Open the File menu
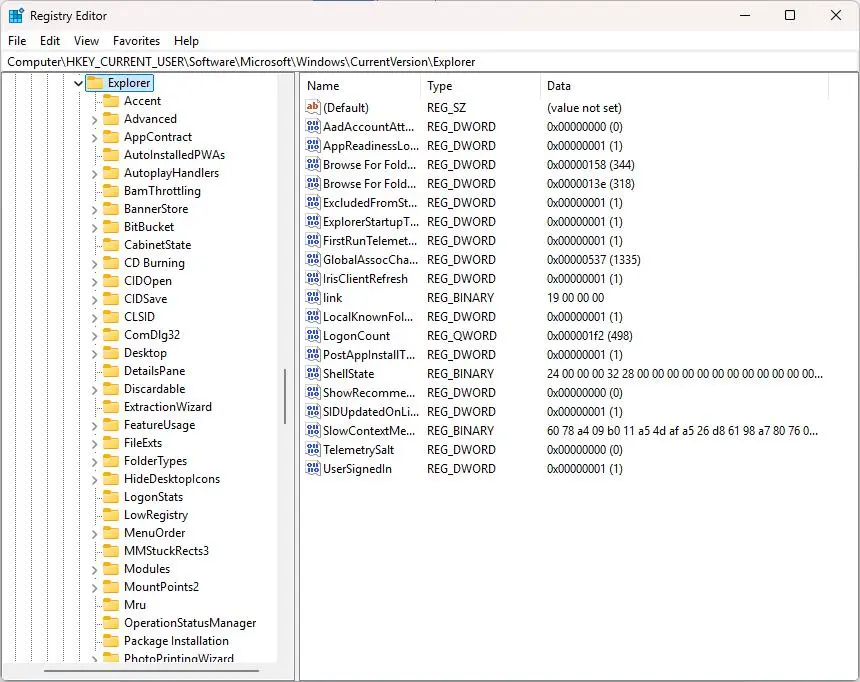 (17, 41)
